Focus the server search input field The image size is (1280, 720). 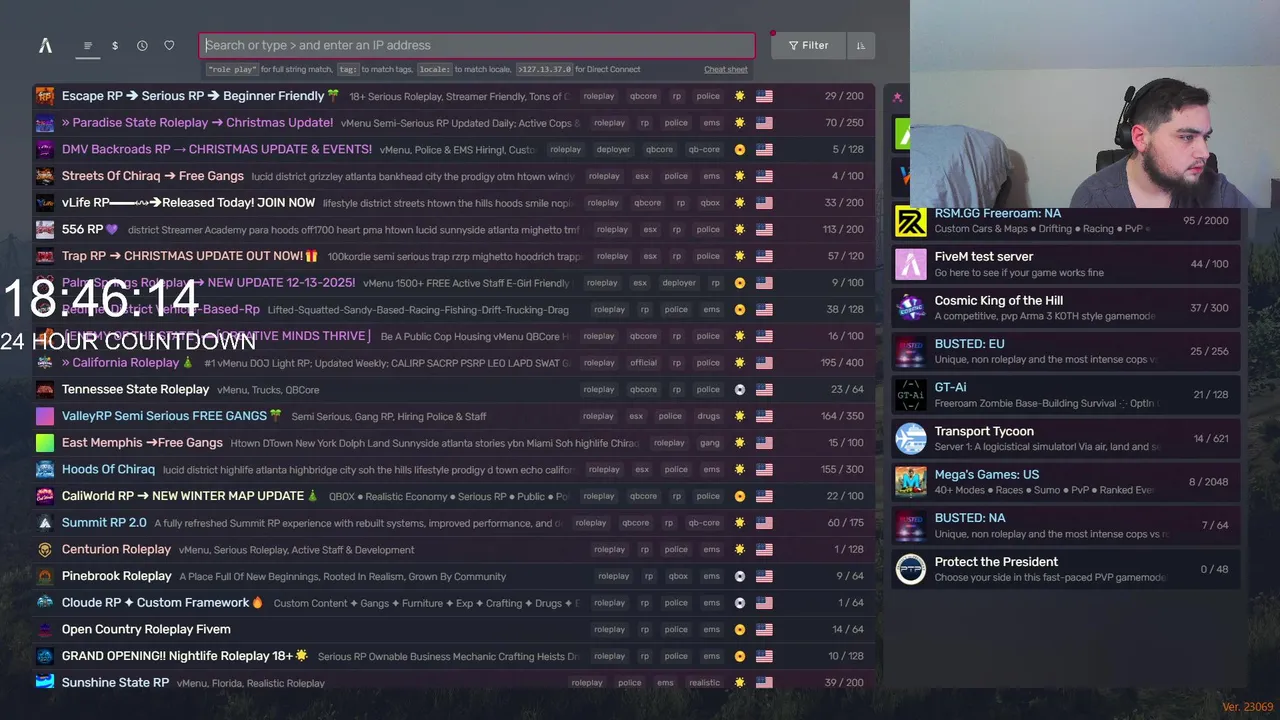point(477,45)
